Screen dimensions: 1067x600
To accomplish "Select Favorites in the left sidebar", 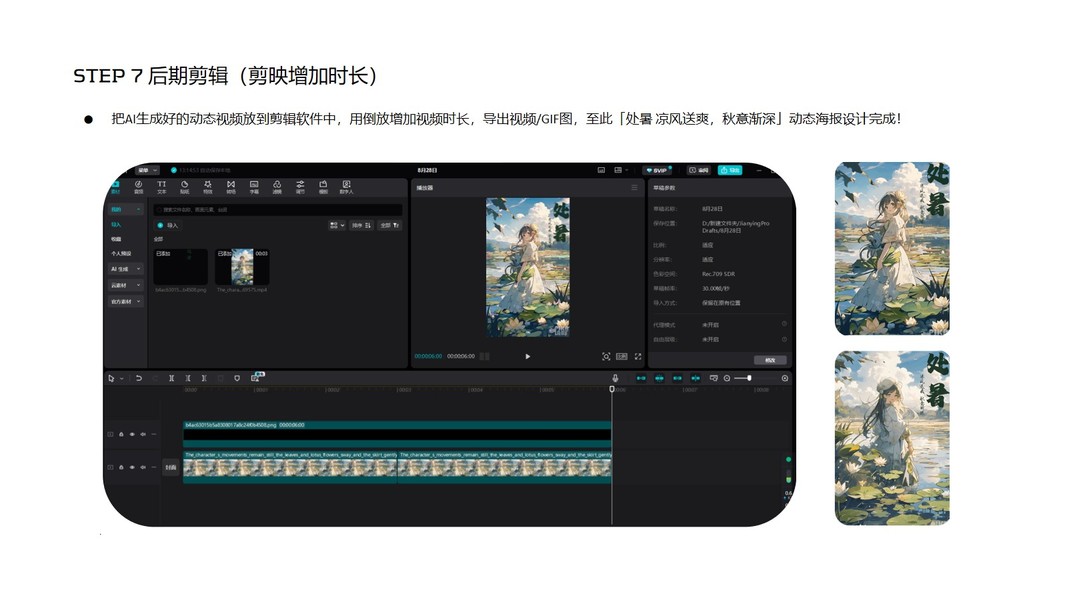I will [x=116, y=239].
